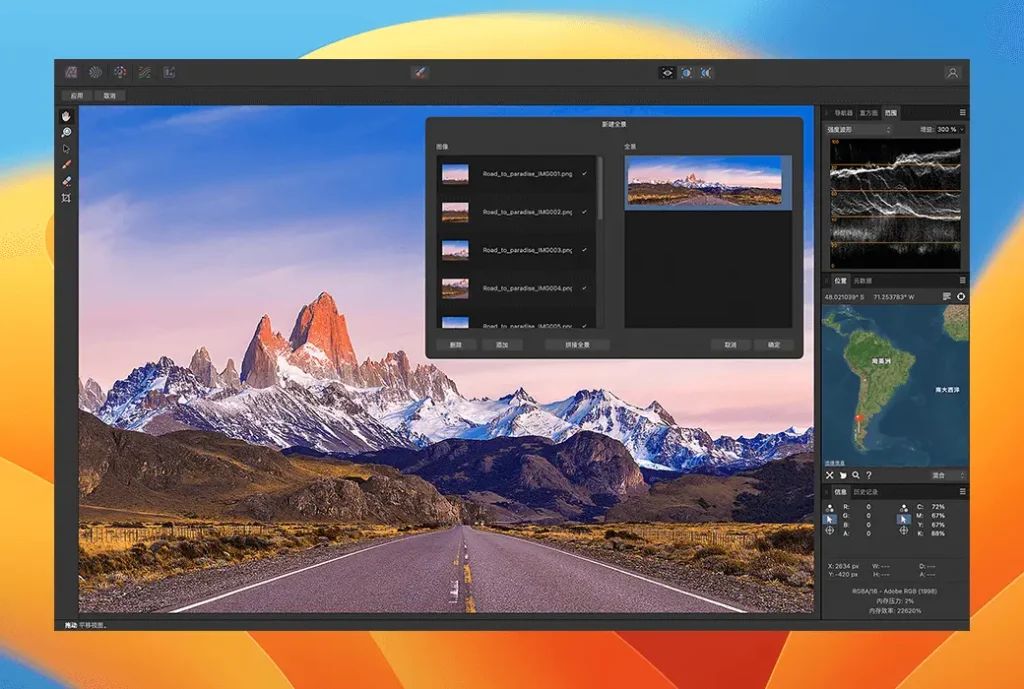Click the CMYK color model icon in Info panel
Screen dimensions: 1024x689
(903, 507)
